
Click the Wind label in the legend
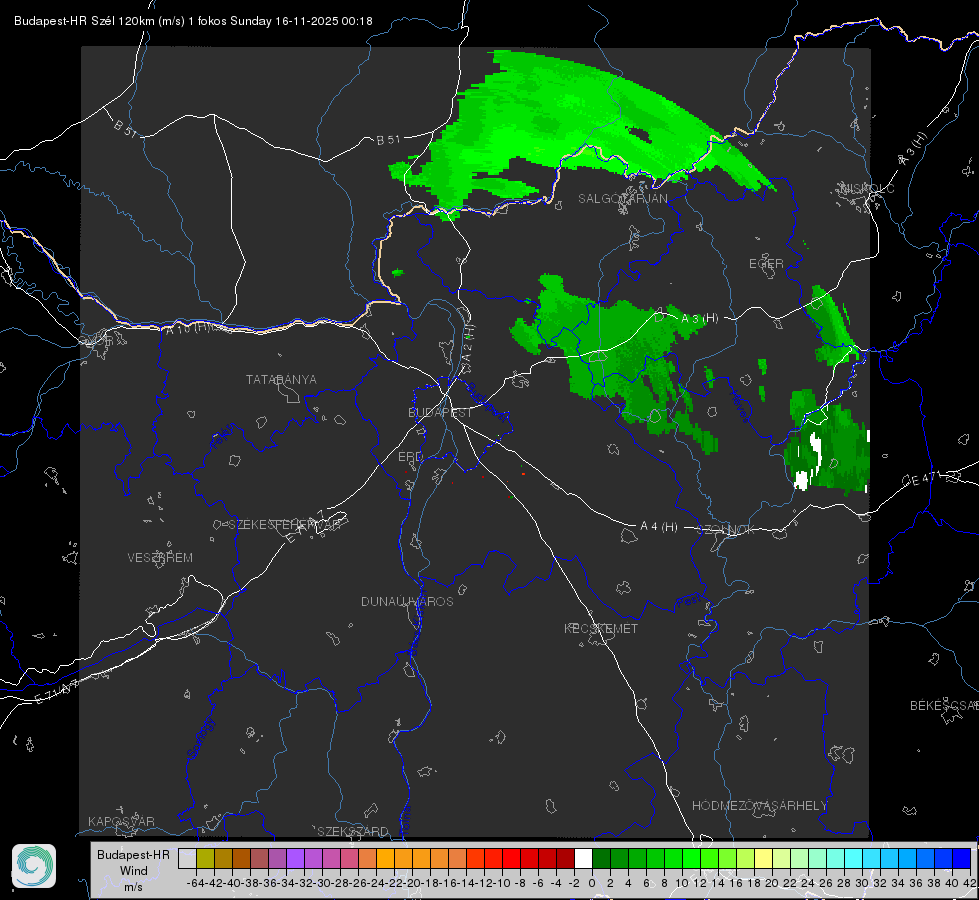click(134, 870)
